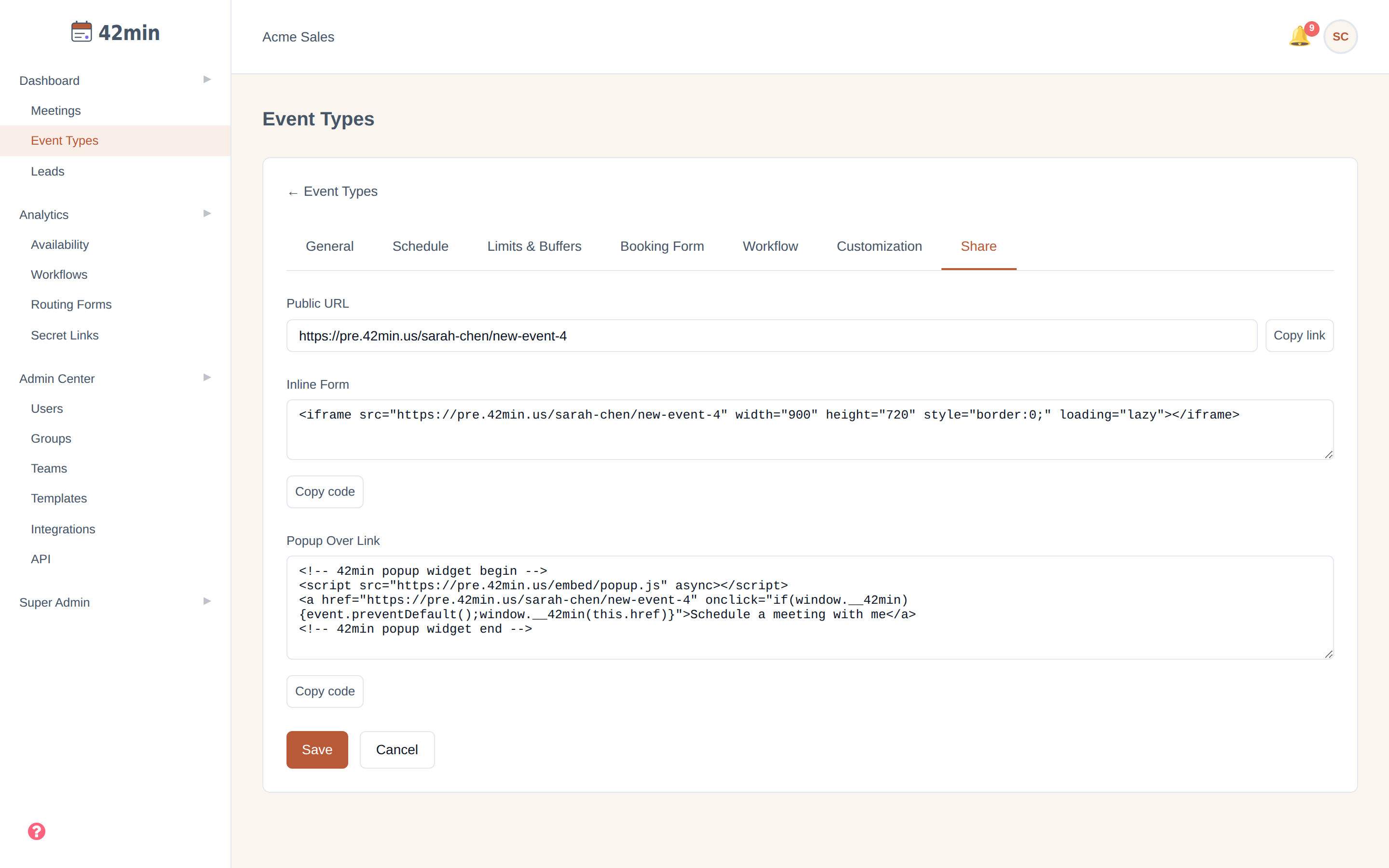Screen dimensions: 1389x868
Task: Open the SC user avatar menu
Action: [x=1340, y=37]
